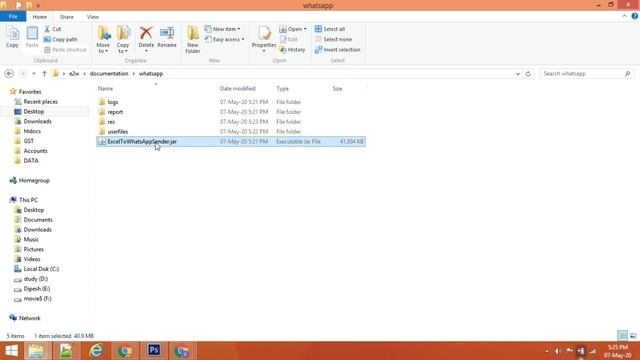This screenshot has width=640, height=360.
Task: Refresh the folder view
Action: [528, 74]
